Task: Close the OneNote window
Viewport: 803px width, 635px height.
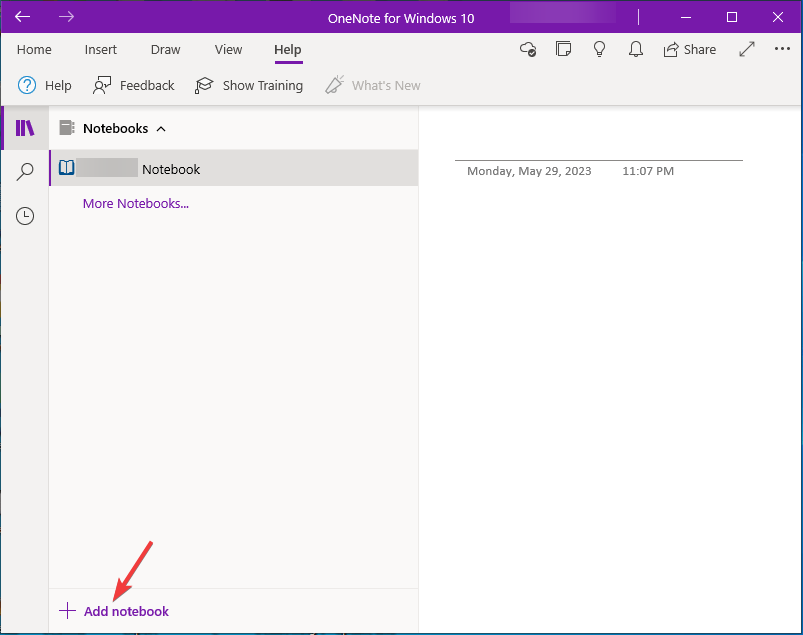Action: [777, 17]
